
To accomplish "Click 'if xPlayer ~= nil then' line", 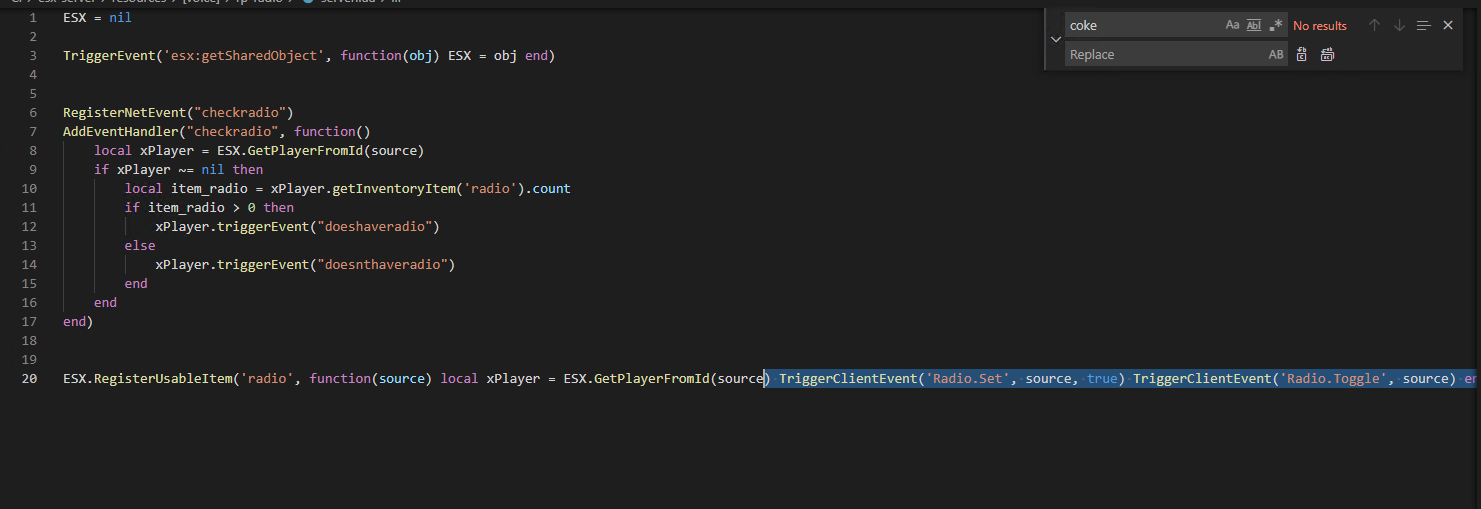I will click(178, 169).
